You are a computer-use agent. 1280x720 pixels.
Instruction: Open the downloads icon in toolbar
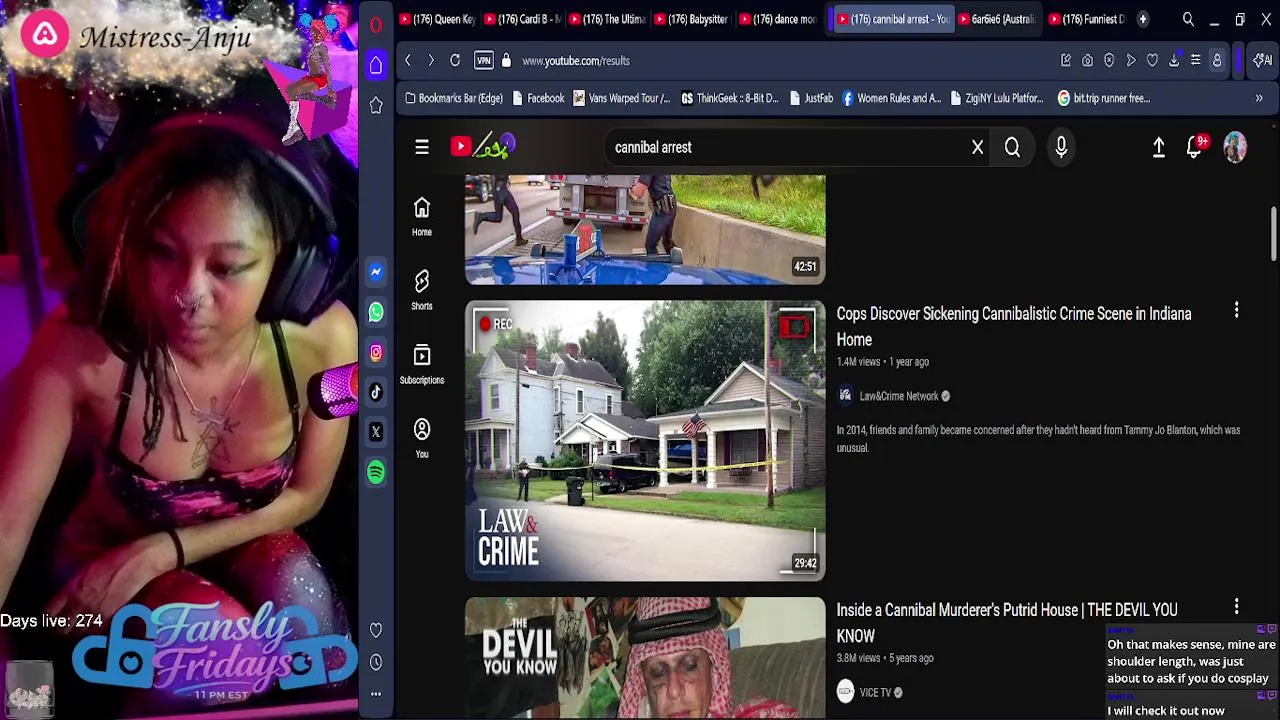[x=1174, y=61]
